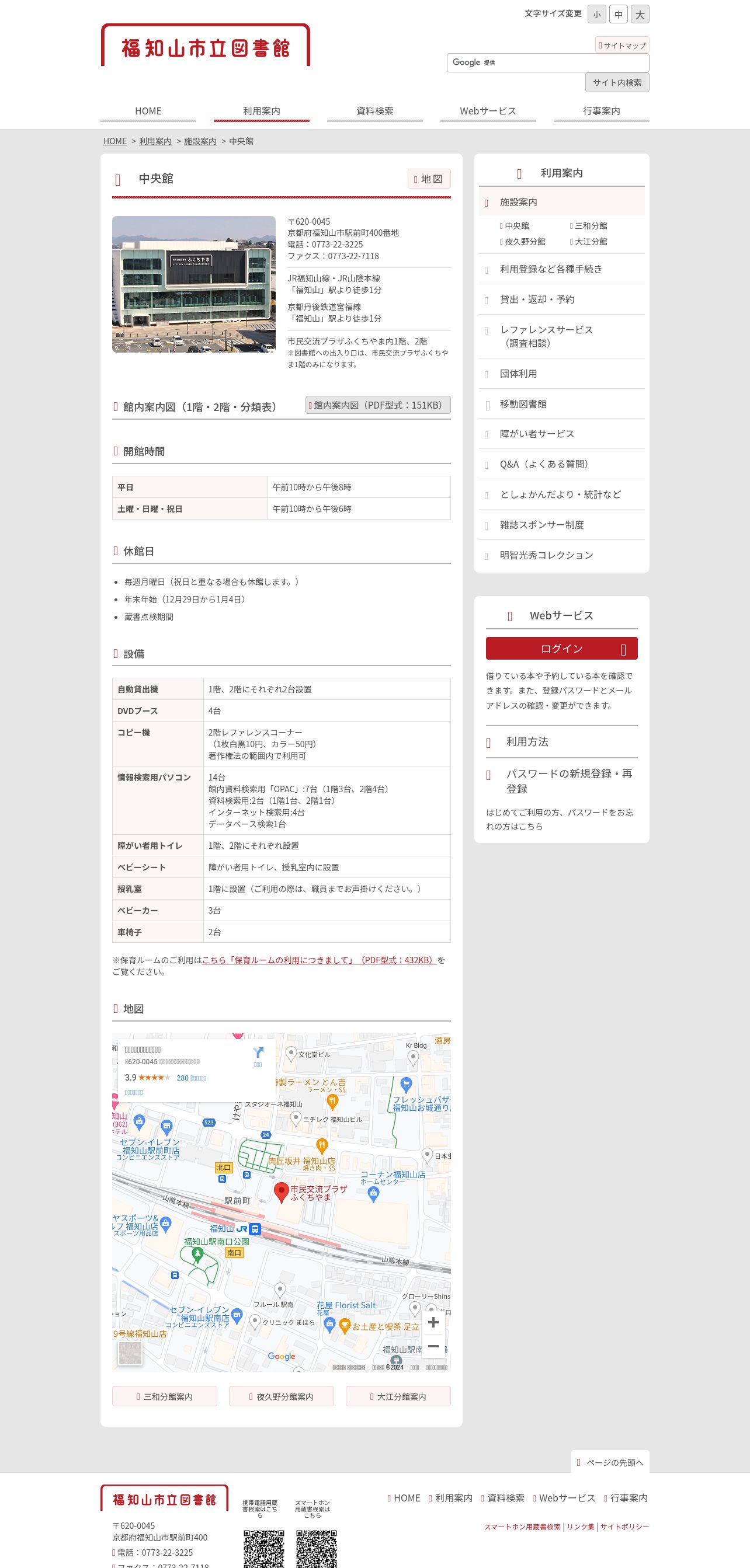This screenshot has height=1568, width=750.
Task: Click HOME in the breadcrumb
Action: 115,141
